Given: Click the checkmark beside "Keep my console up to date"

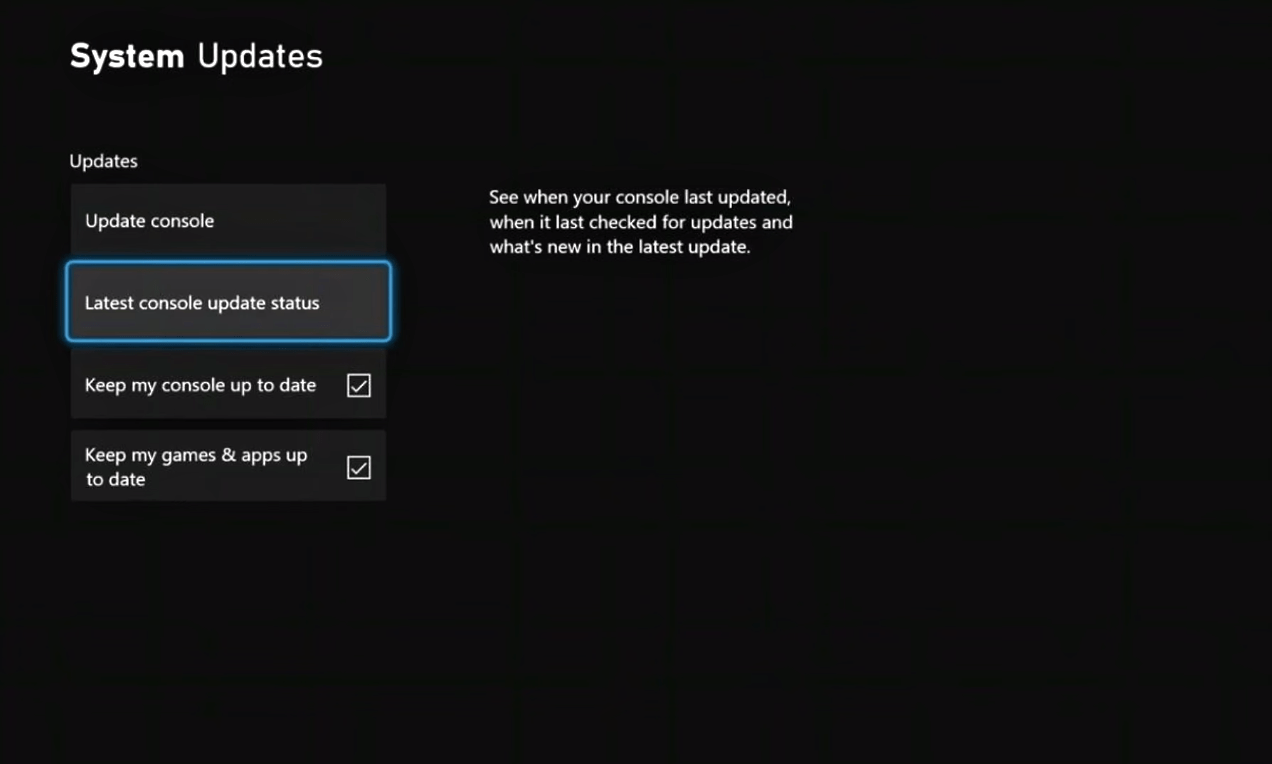Looking at the screenshot, I should coord(358,385).
